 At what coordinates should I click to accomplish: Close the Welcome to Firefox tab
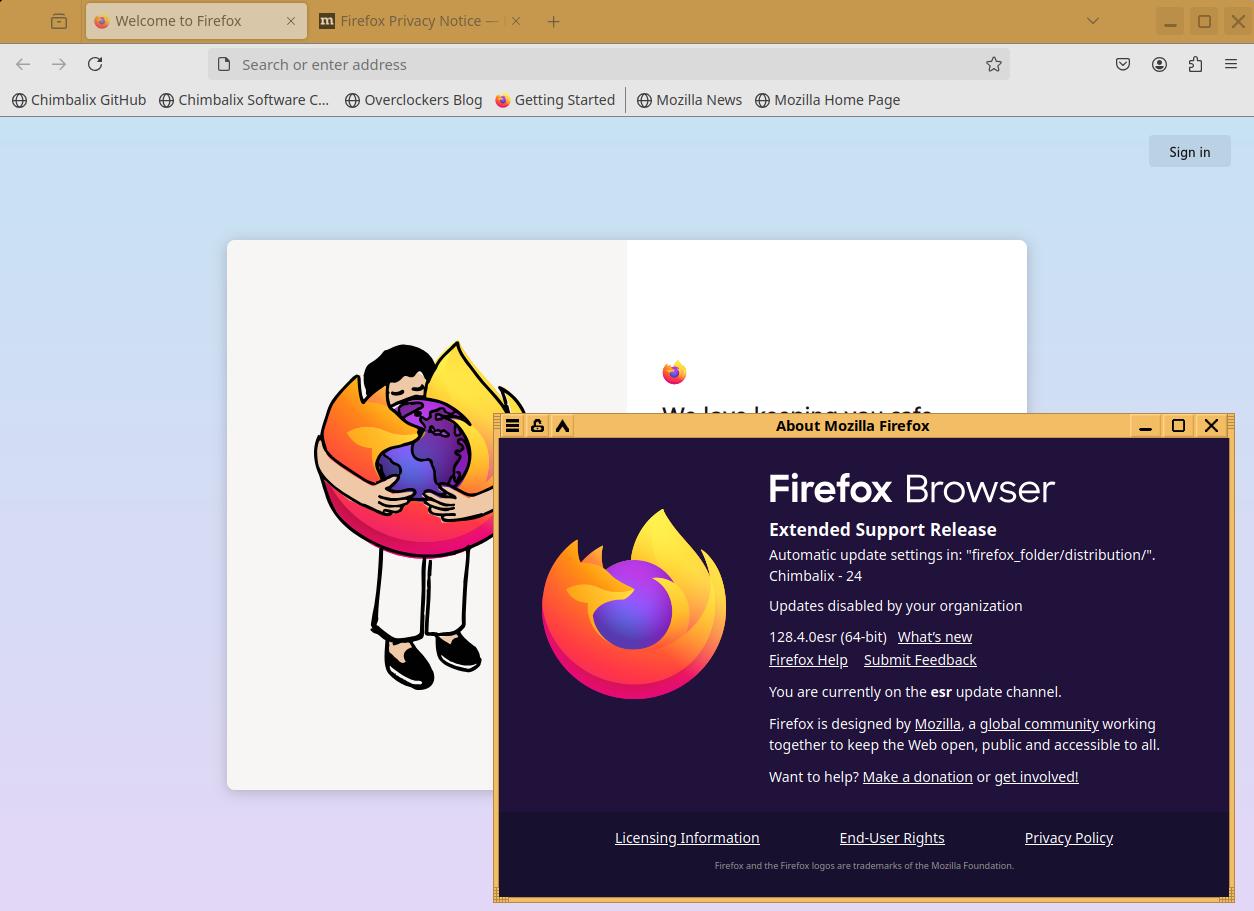tap(291, 21)
